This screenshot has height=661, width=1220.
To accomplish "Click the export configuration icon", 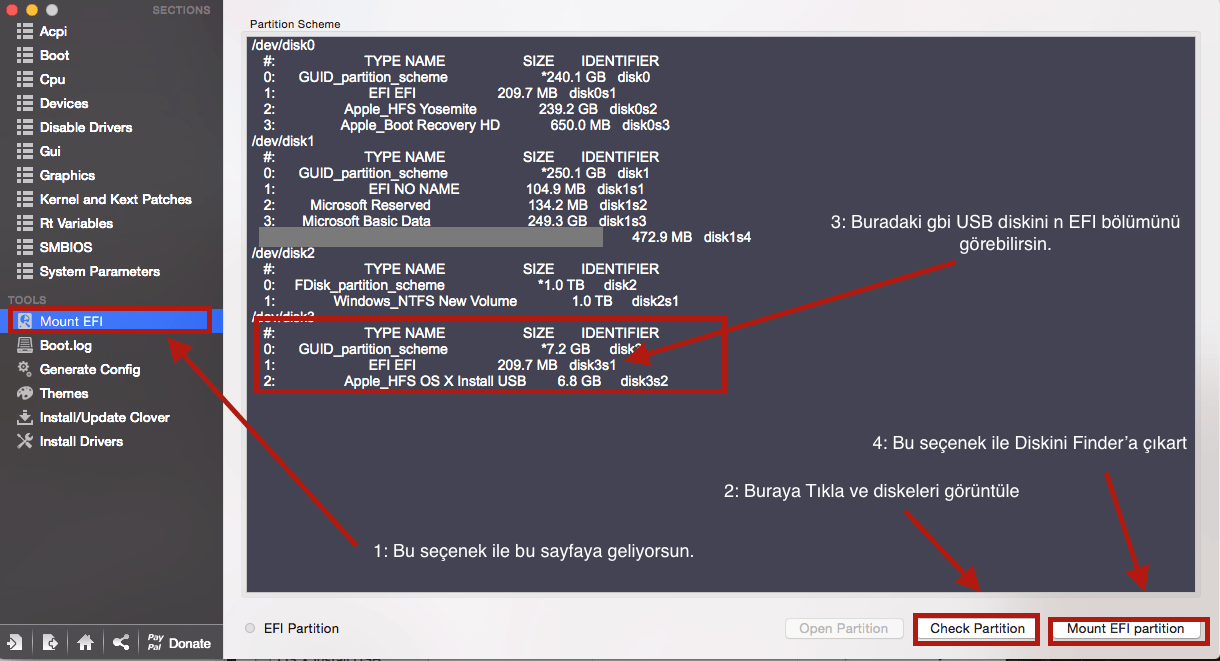I will 50,643.
